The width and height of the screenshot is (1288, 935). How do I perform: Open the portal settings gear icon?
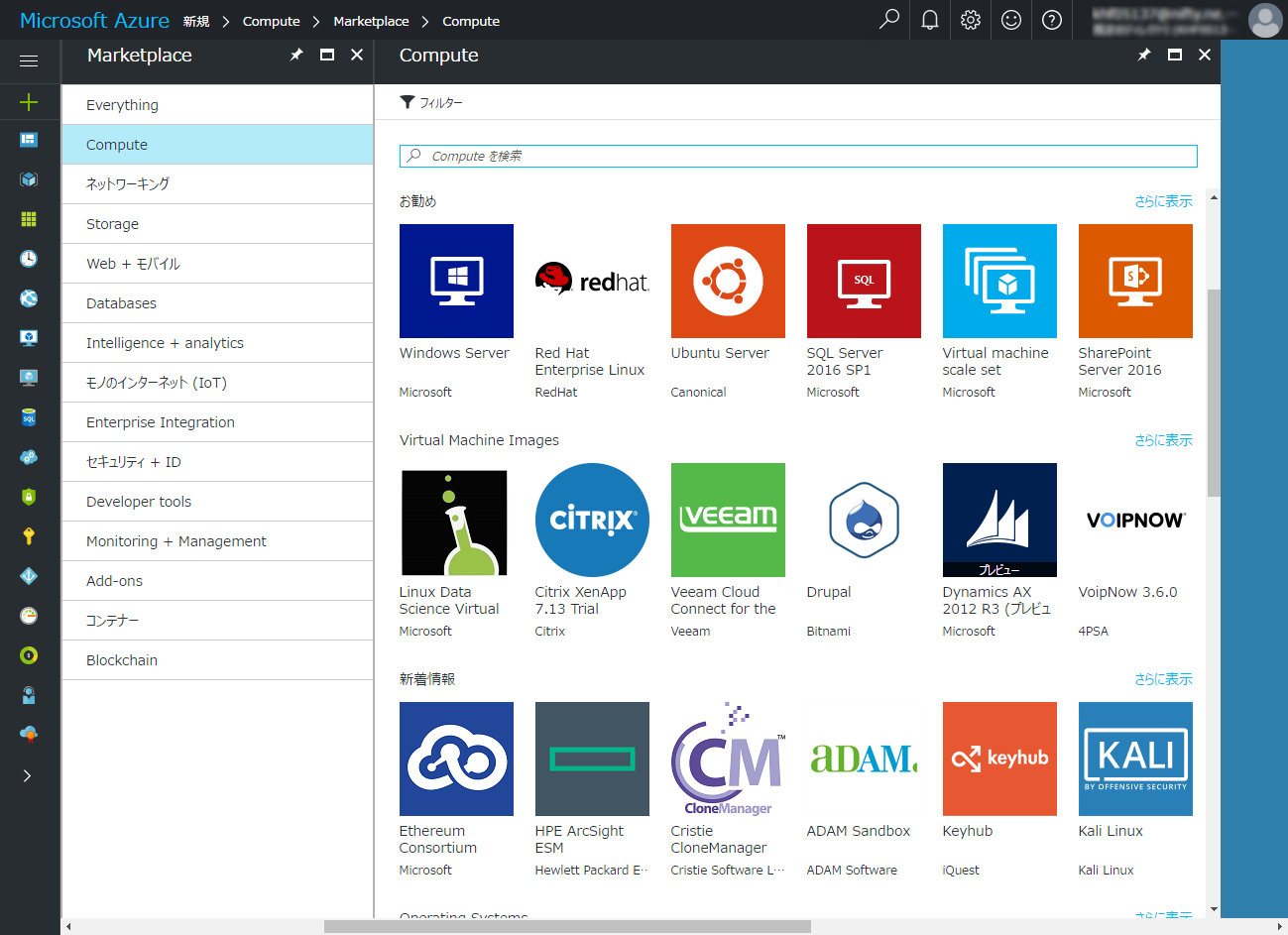pyautogui.click(x=970, y=20)
